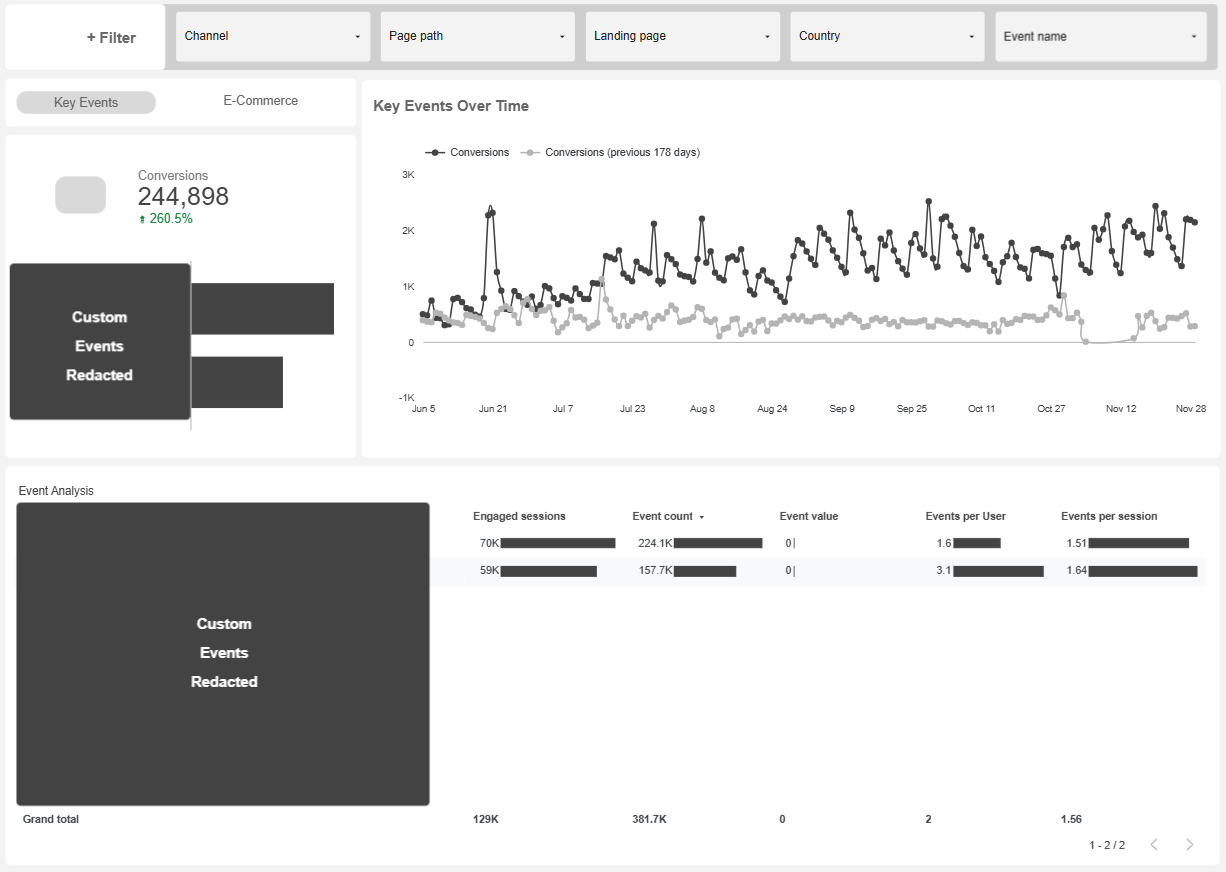
Task: Click the Event count column header to sort
Action: pos(662,516)
